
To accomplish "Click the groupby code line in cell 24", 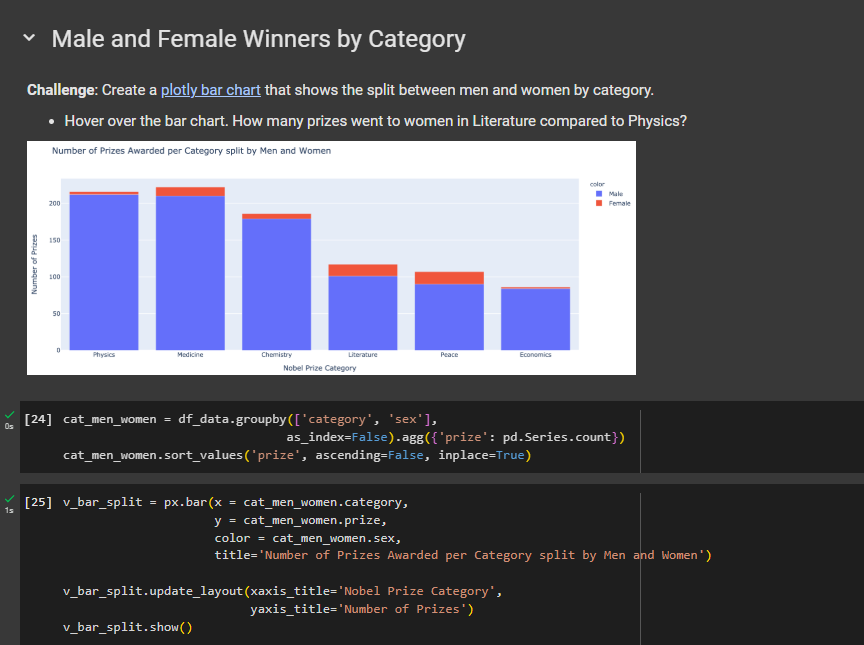I will 250,419.
